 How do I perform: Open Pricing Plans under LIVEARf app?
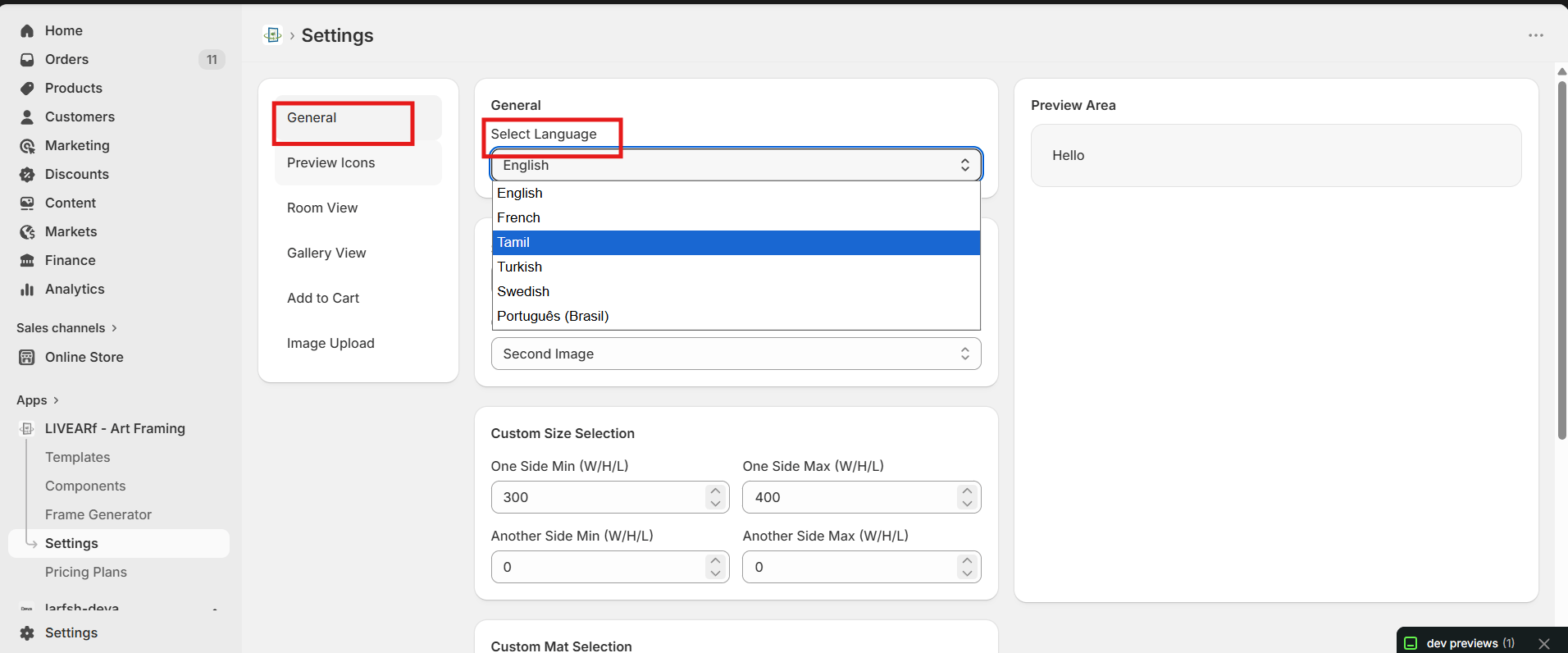tap(86, 572)
